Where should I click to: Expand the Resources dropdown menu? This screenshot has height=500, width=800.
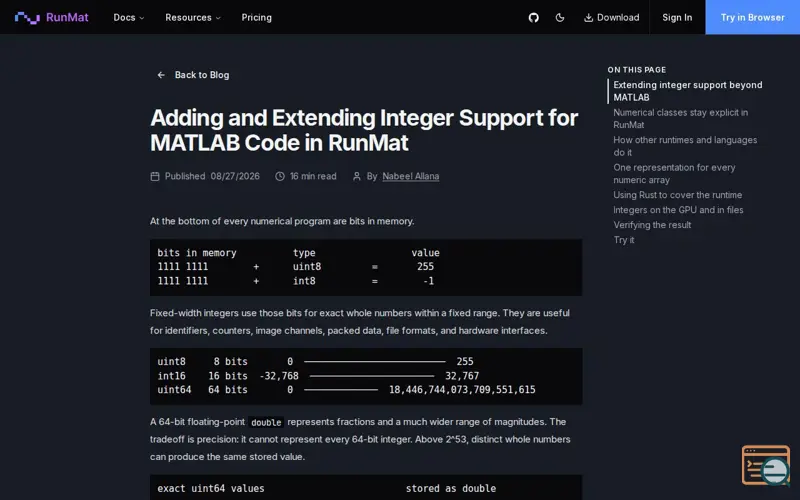pyautogui.click(x=193, y=17)
